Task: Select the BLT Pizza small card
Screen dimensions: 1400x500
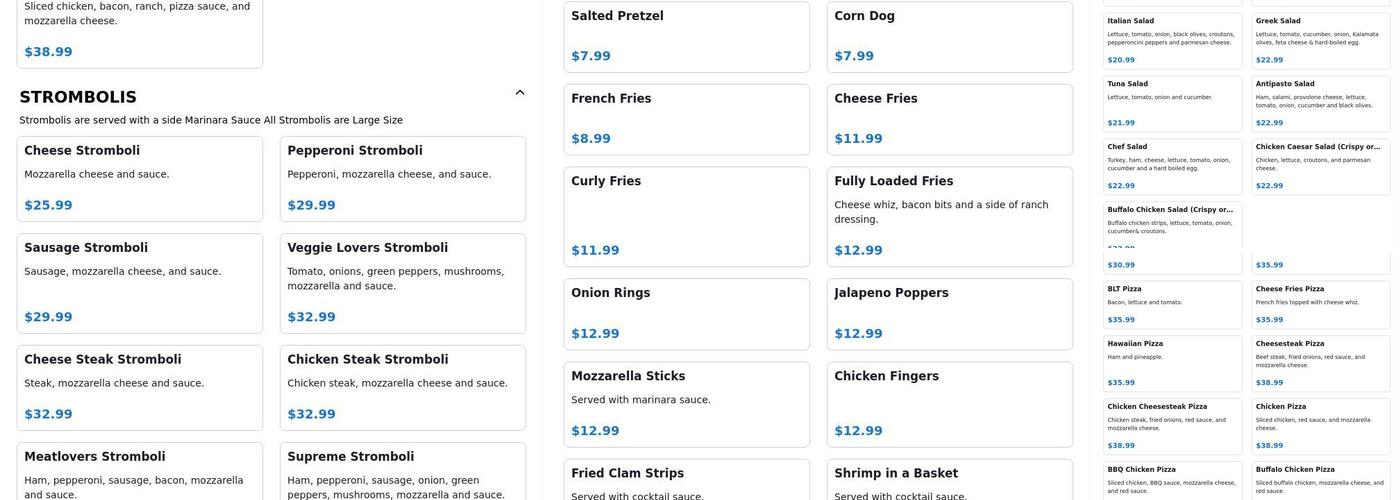Action: (x=1172, y=305)
